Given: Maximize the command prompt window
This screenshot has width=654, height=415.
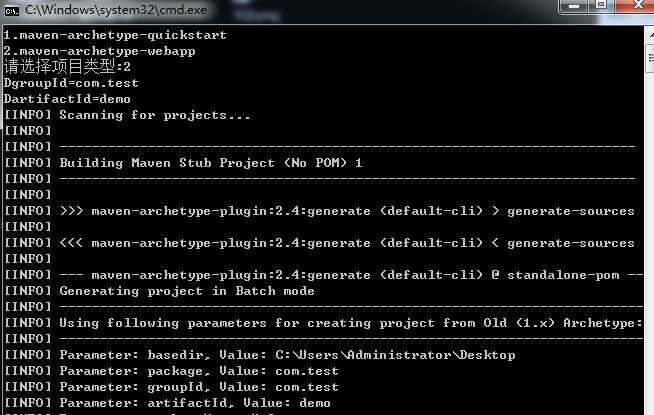Looking at the screenshot, I should [601, 6].
